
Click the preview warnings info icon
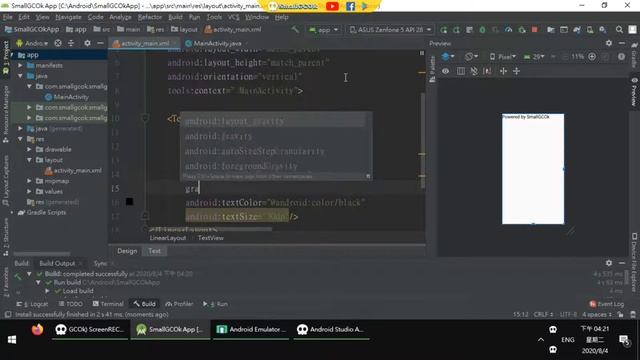coord(621,57)
